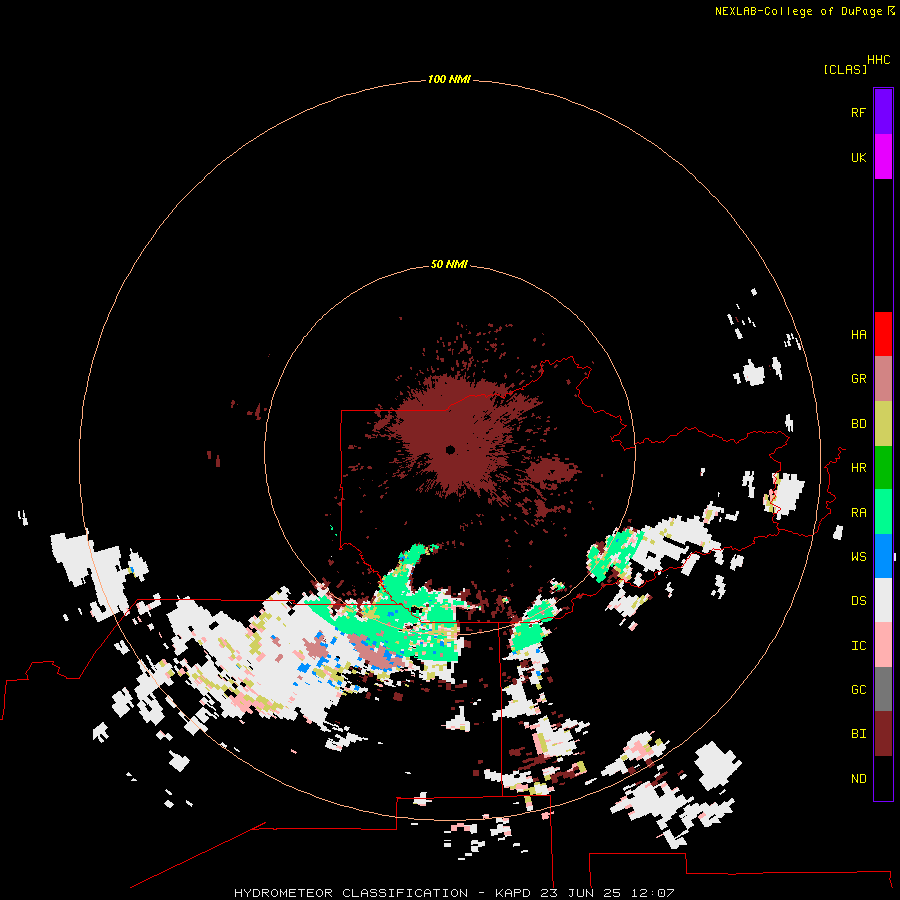The width and height of the screenshot is (900, 900).
Task: Click the UK magenta legend swatch
Action: (883, 157)
